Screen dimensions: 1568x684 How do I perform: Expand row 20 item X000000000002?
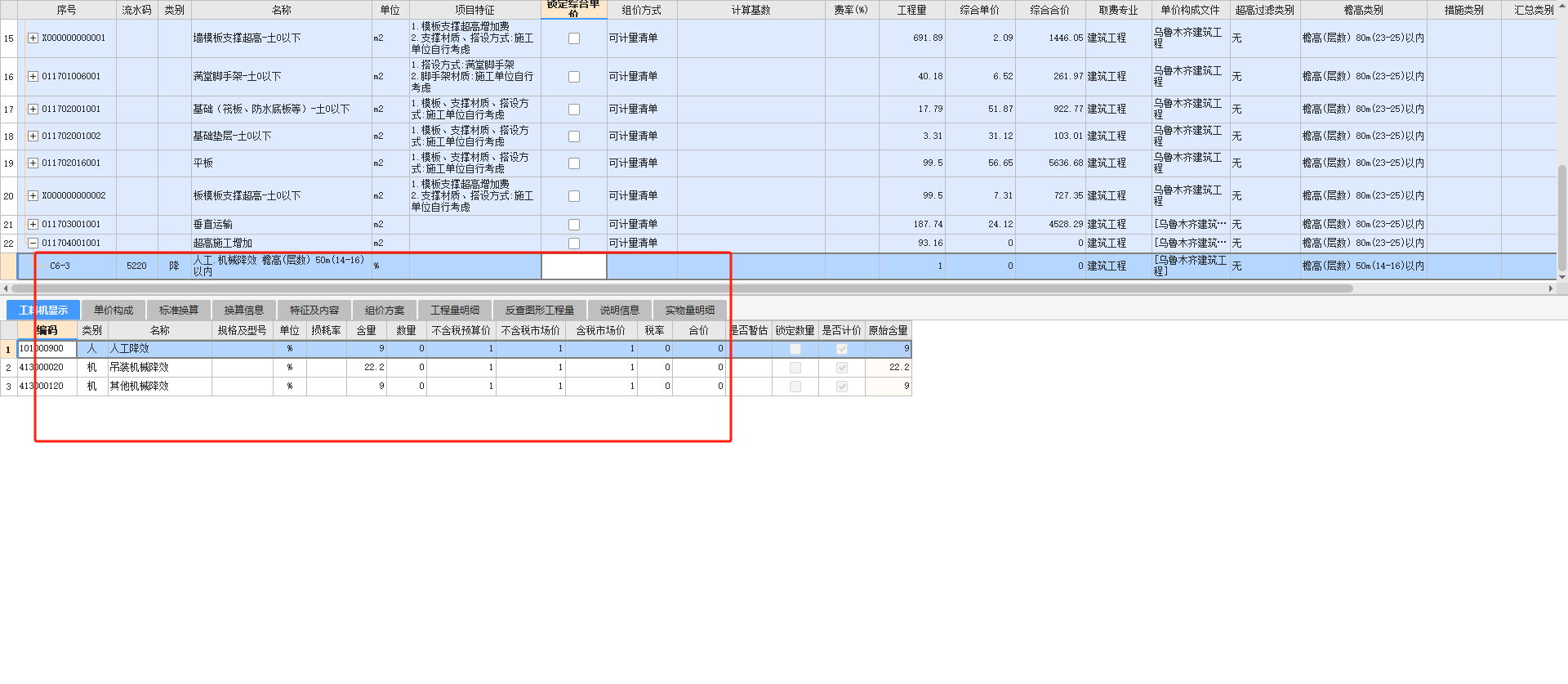pos(33,196)
